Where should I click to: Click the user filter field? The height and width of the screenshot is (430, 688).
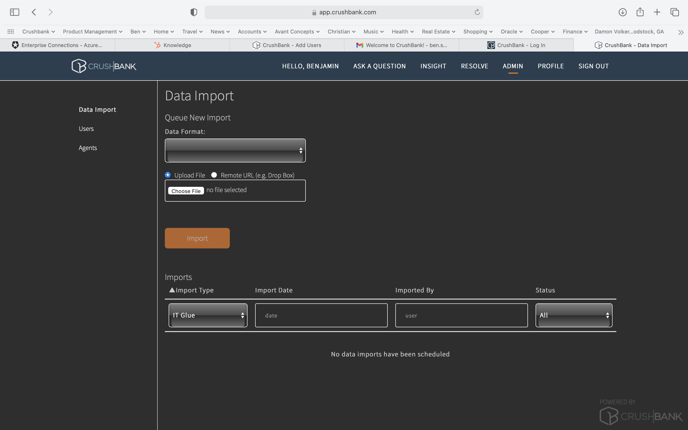(x=461, y=315)
